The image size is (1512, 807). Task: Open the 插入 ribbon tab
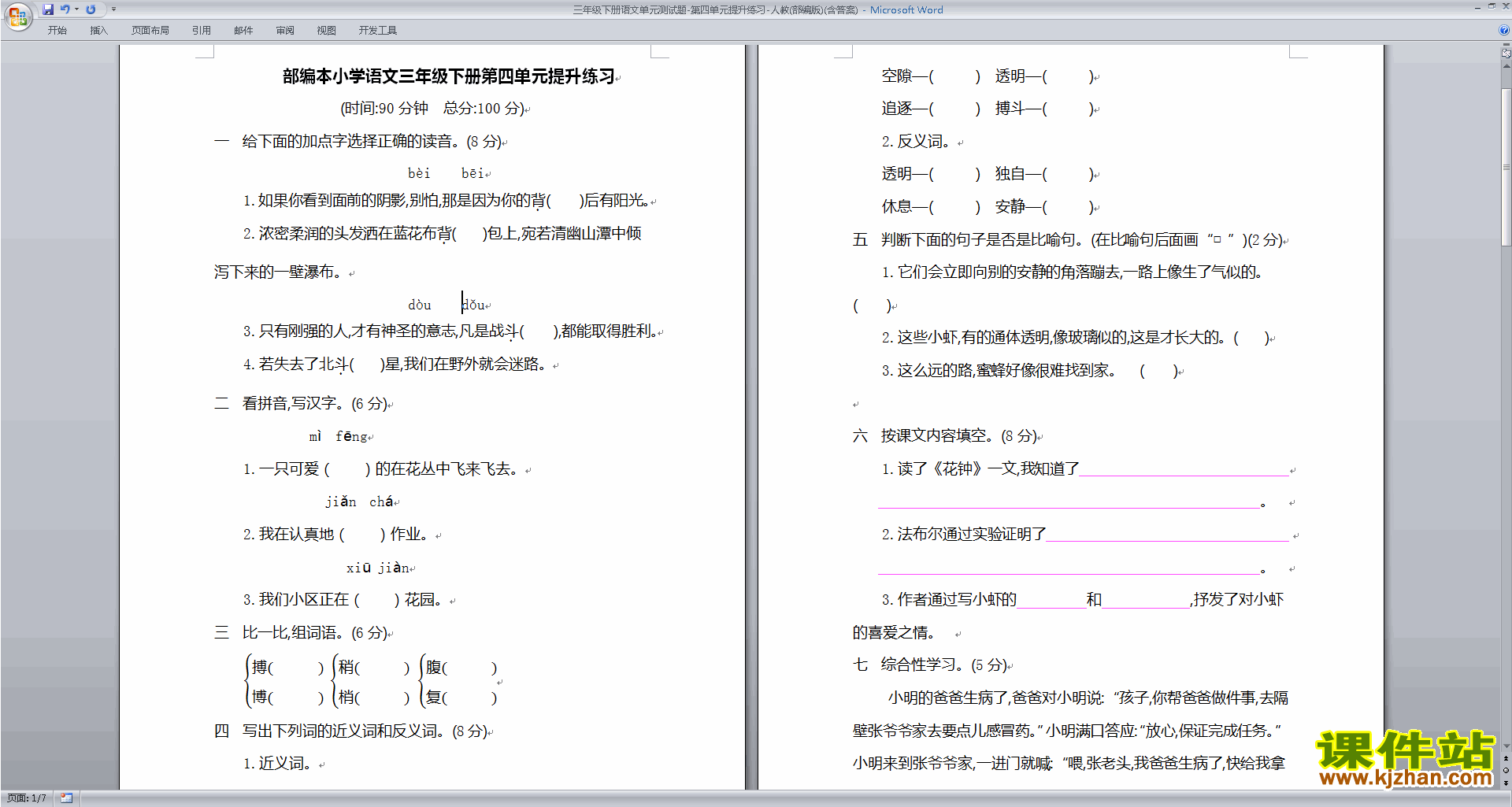coord(98,30)
